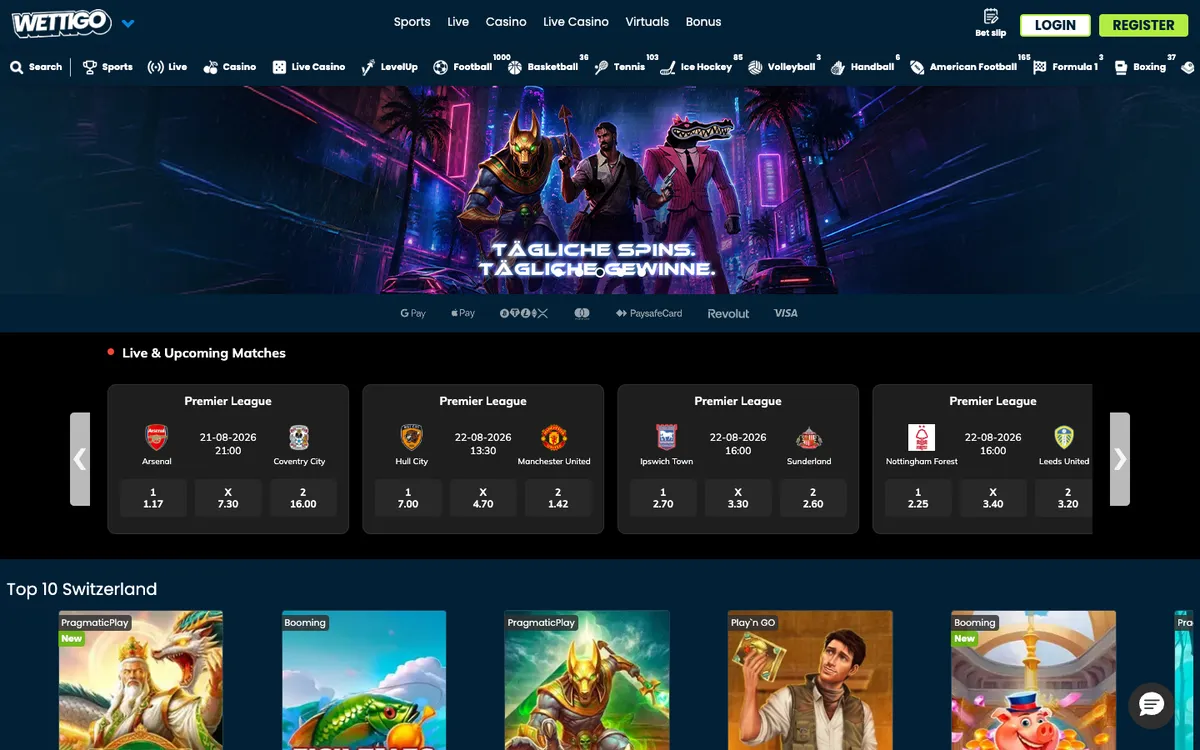This screenshot has width=1200, height=750.
Task: Select Virtuals in top menu
Action: click(647, 22)
